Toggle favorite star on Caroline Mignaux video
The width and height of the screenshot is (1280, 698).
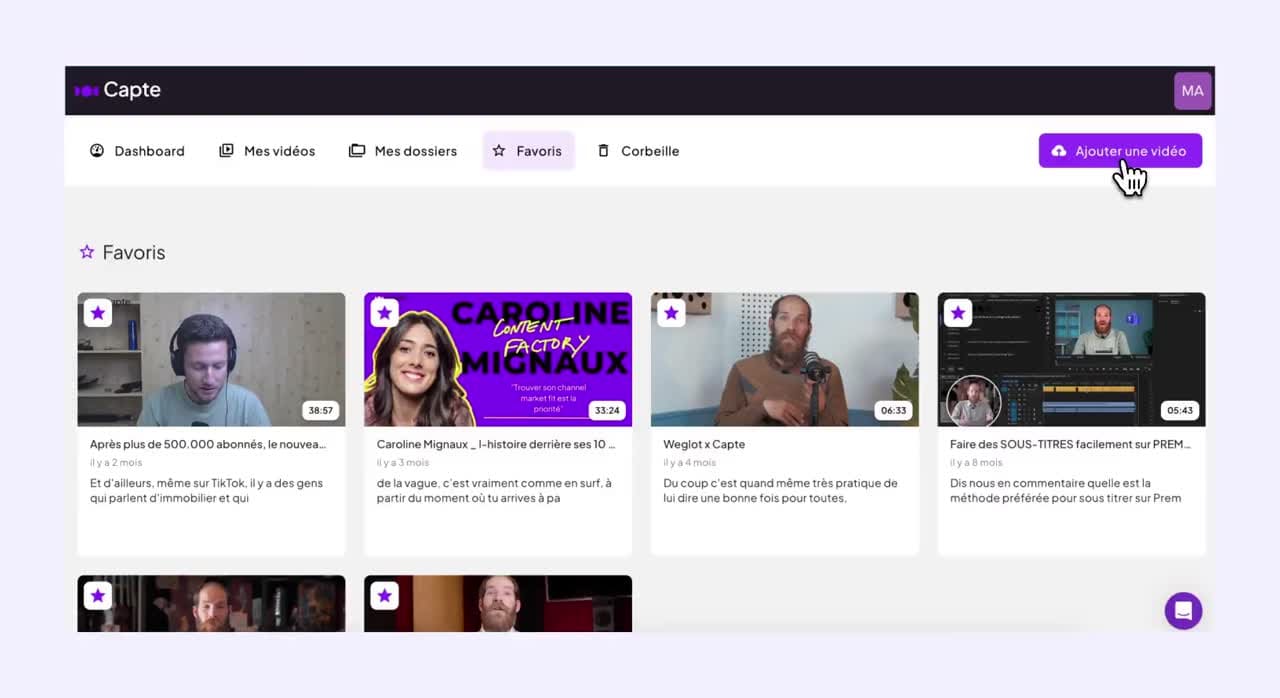(x=384, y=313)
